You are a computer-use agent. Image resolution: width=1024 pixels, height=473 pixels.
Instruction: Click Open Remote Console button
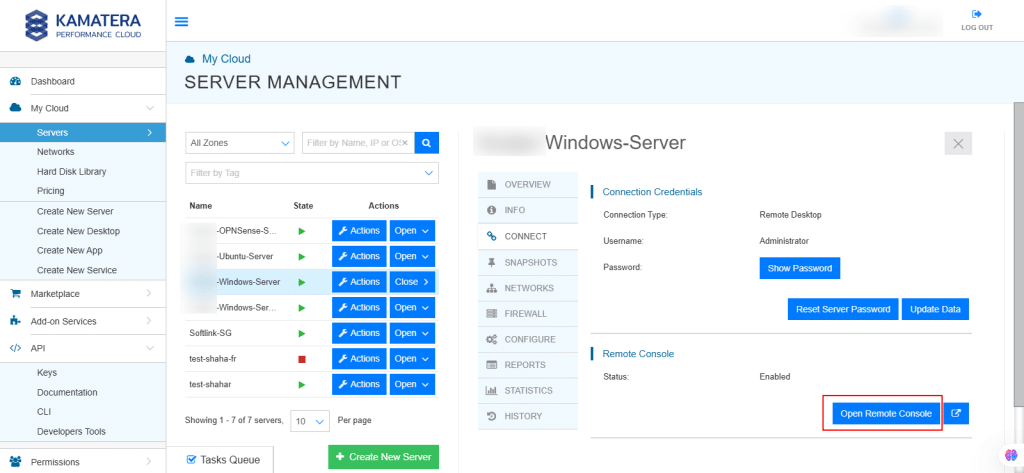tap(886, 413)
